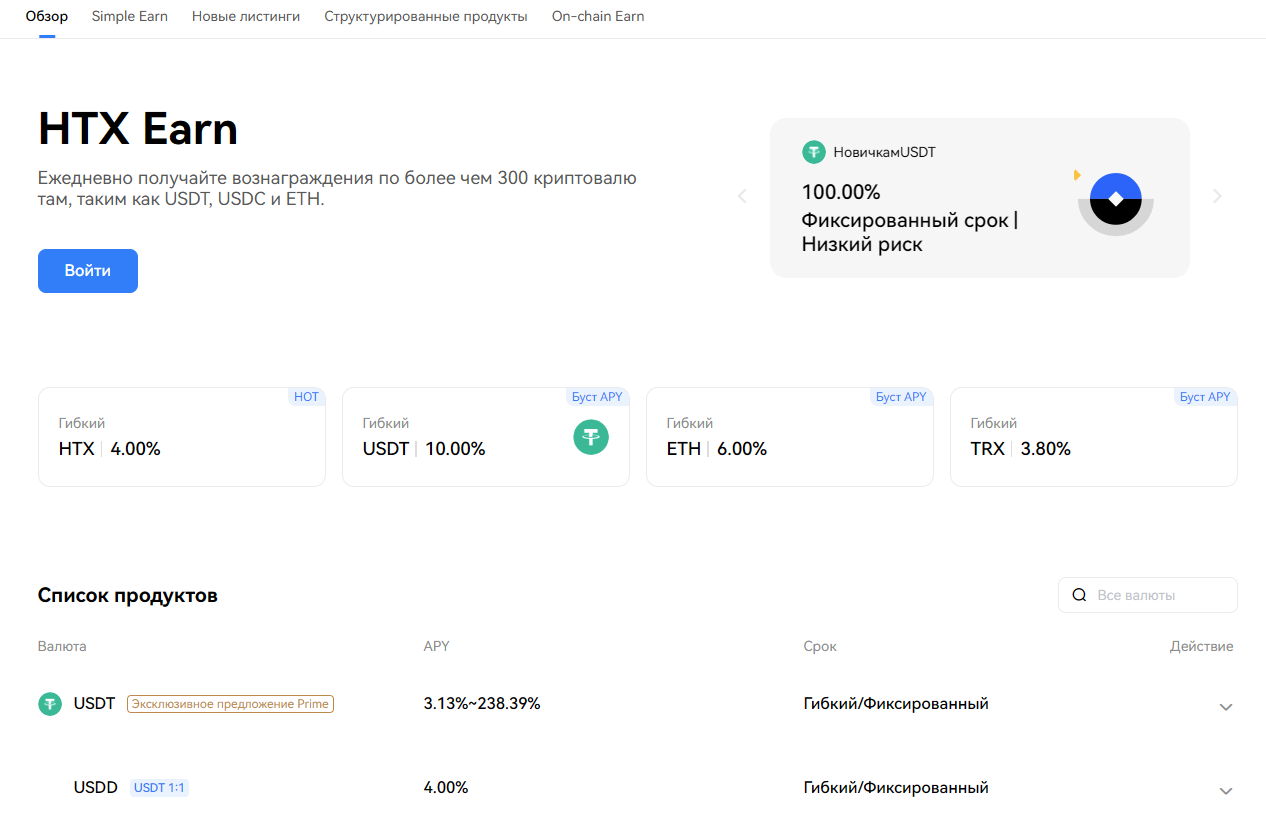Show next banner with right arrow

[x=1217, y=196]
